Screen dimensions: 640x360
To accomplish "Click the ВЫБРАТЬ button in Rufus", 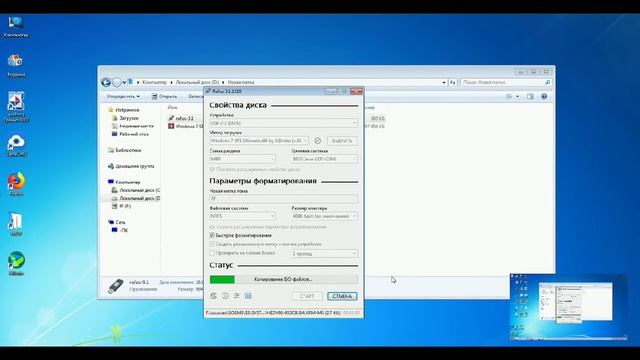I will coord(342,141).
